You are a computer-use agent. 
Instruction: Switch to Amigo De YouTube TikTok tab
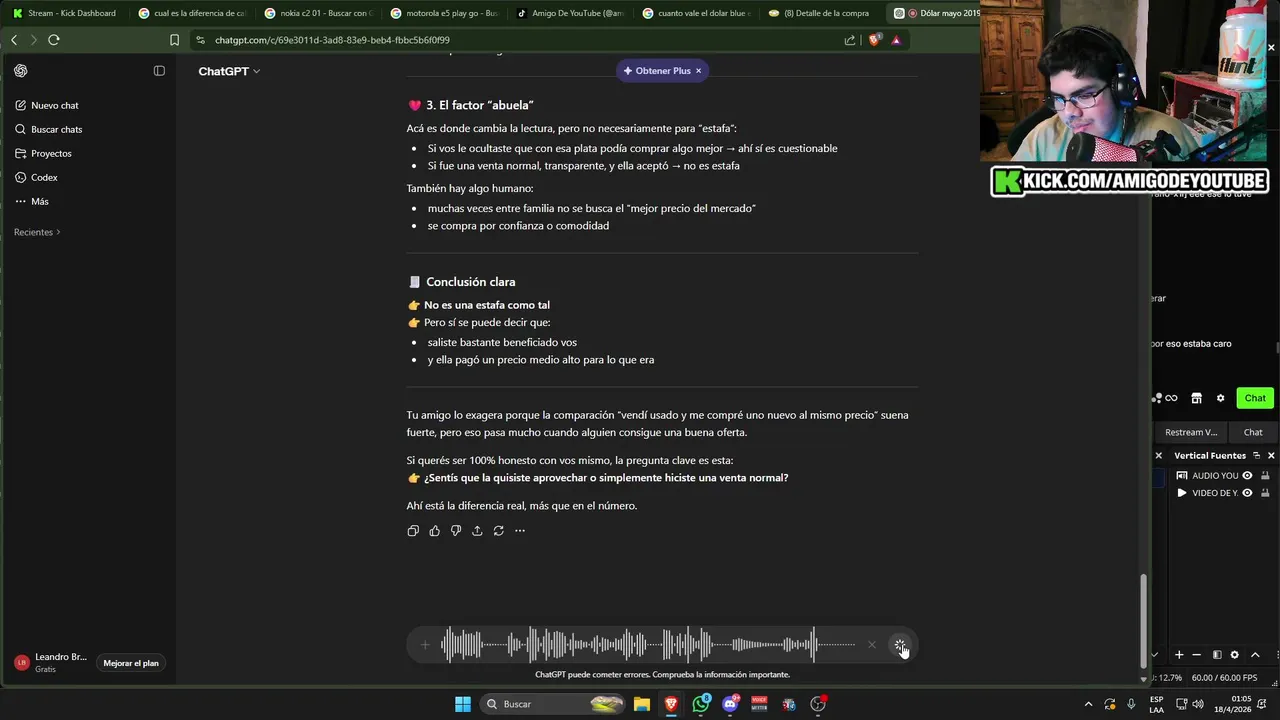coord(570,13)
